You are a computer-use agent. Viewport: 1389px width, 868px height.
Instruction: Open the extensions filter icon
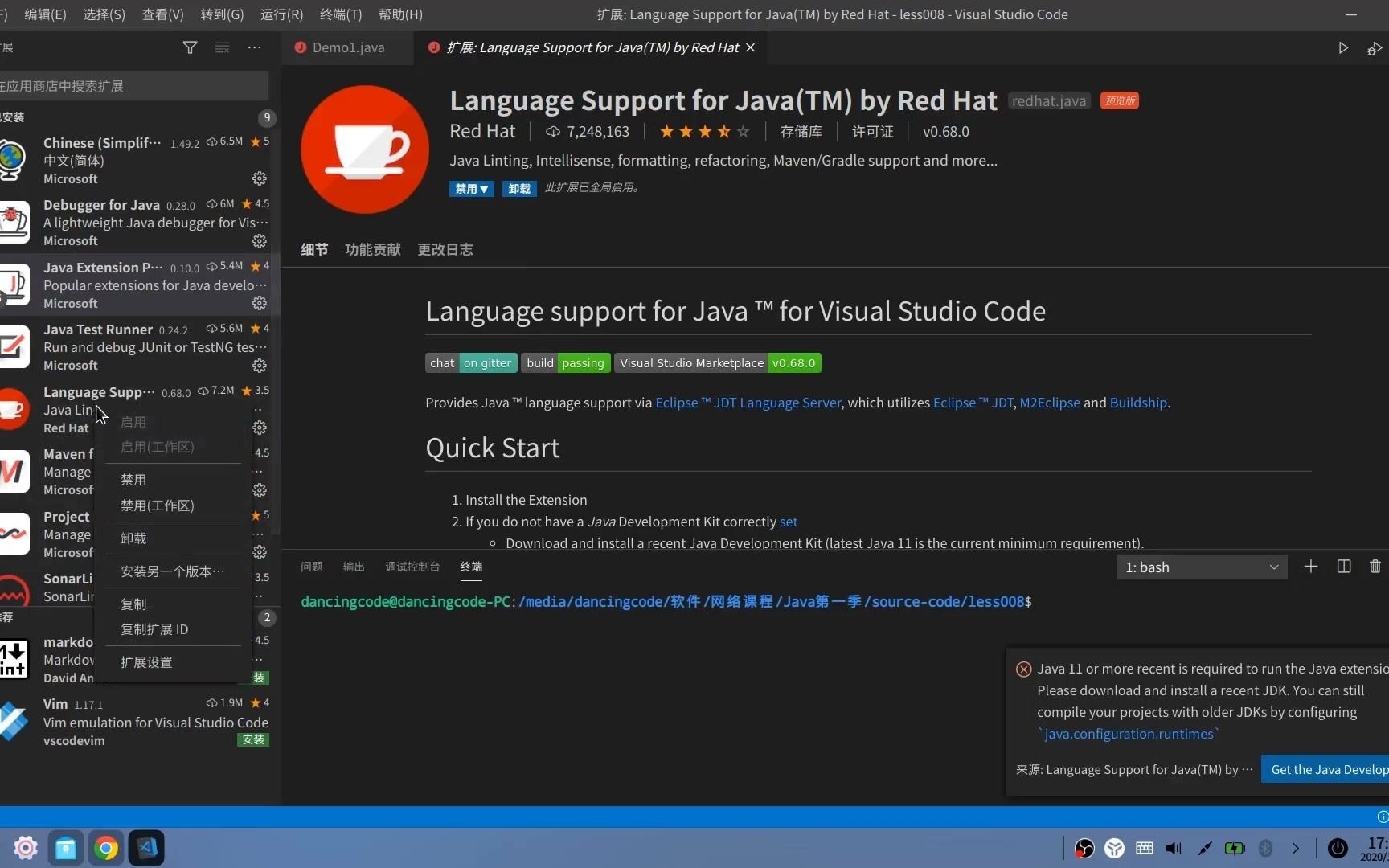point(190,47)
